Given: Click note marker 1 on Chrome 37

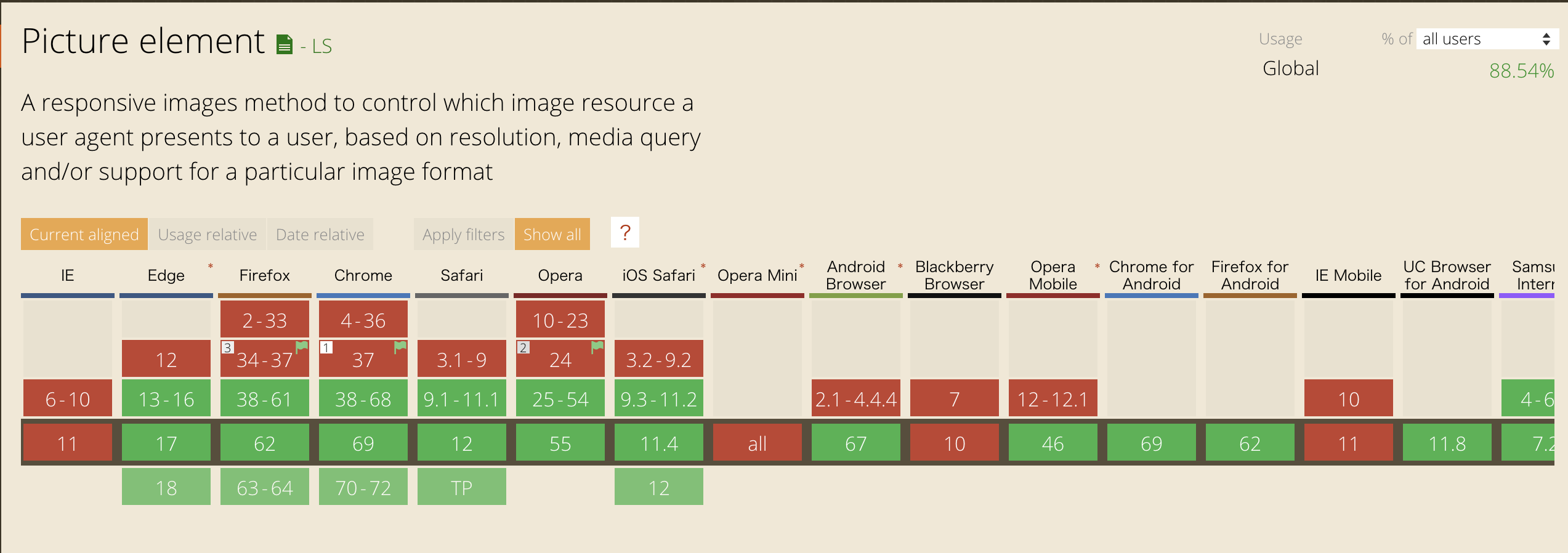Looking at the screenshot, I should [x=326, y=347].
